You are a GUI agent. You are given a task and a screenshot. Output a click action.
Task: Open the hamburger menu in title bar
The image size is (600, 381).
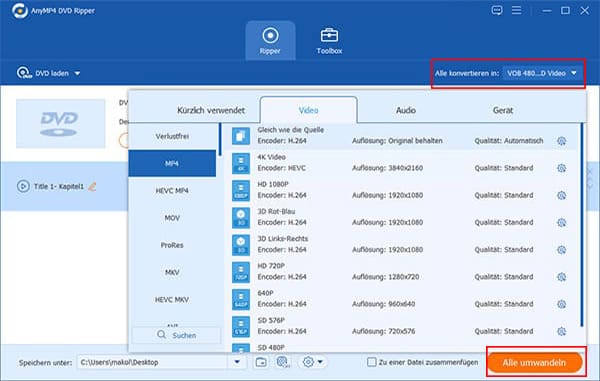(x=517, y=10)
